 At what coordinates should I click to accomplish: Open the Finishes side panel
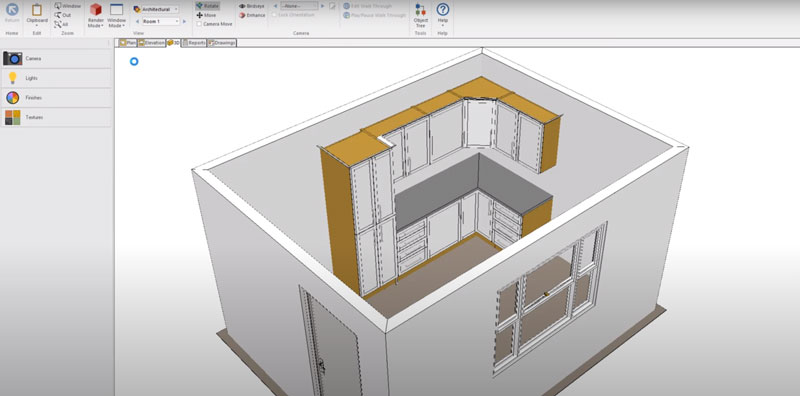[56, 97]
